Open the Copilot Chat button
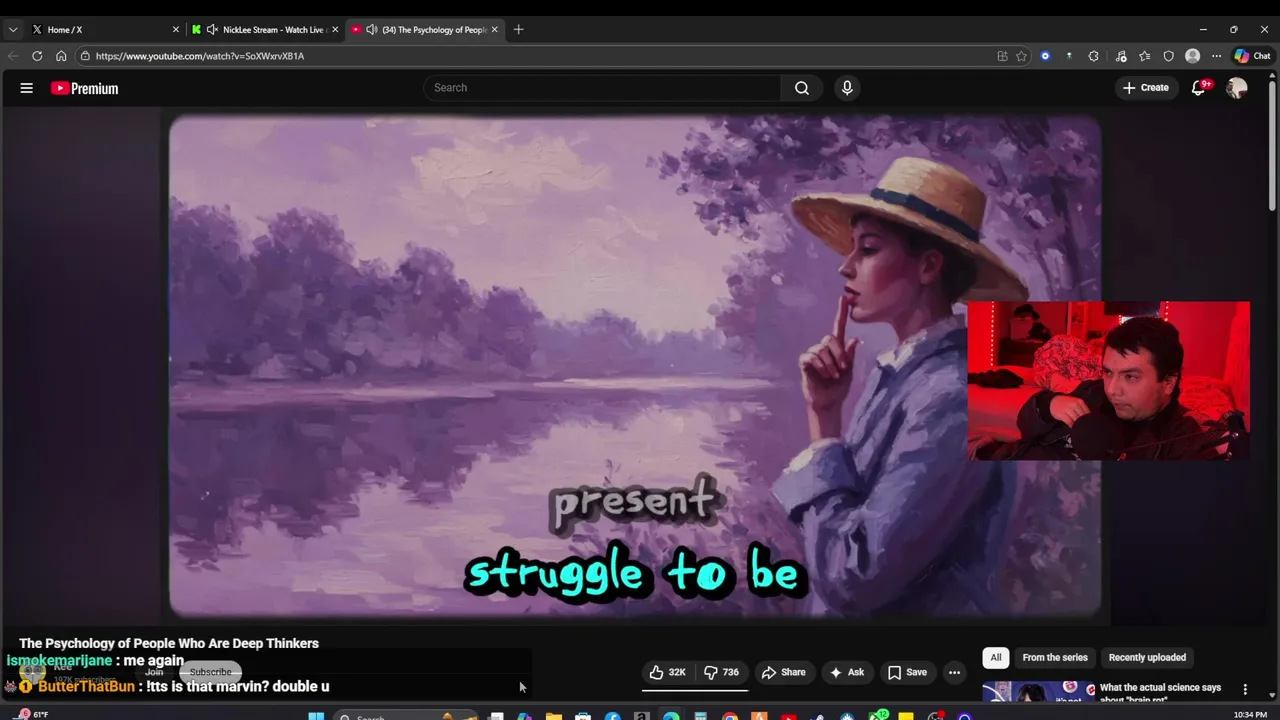This screenshot has height=720, width=1280. tap(1252, 56)
